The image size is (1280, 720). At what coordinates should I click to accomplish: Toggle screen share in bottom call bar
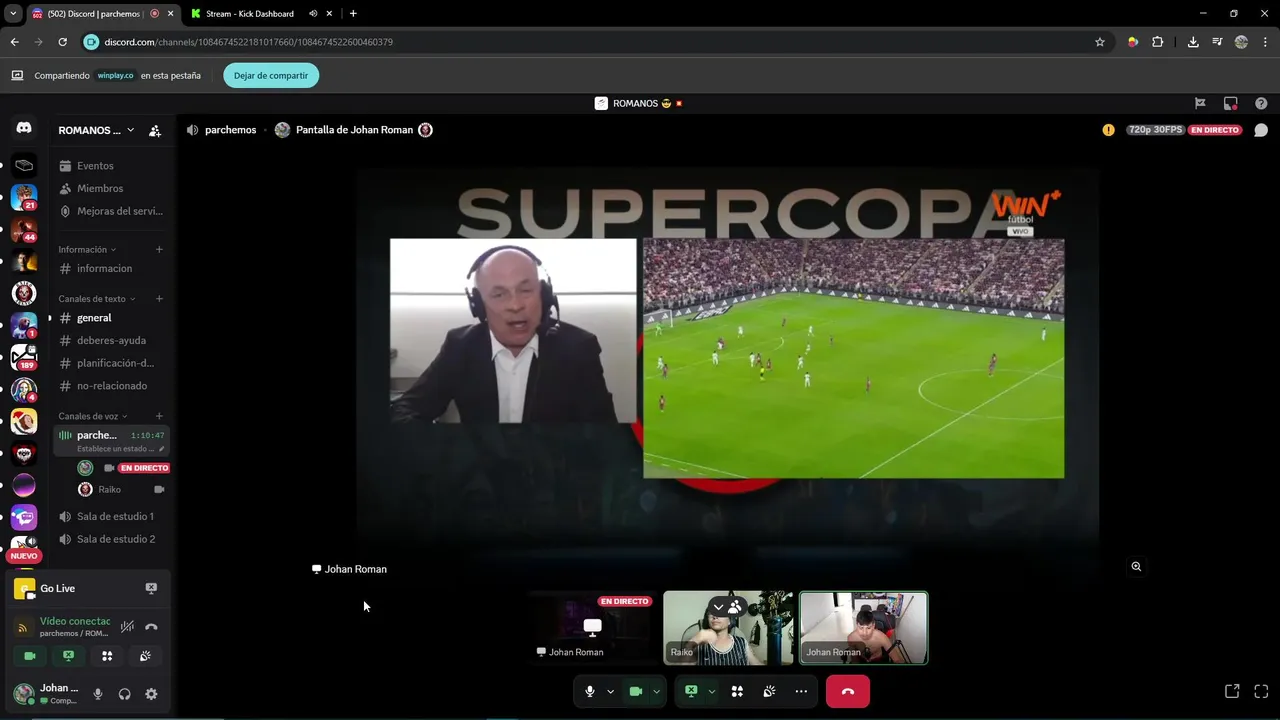pos(691,691)
